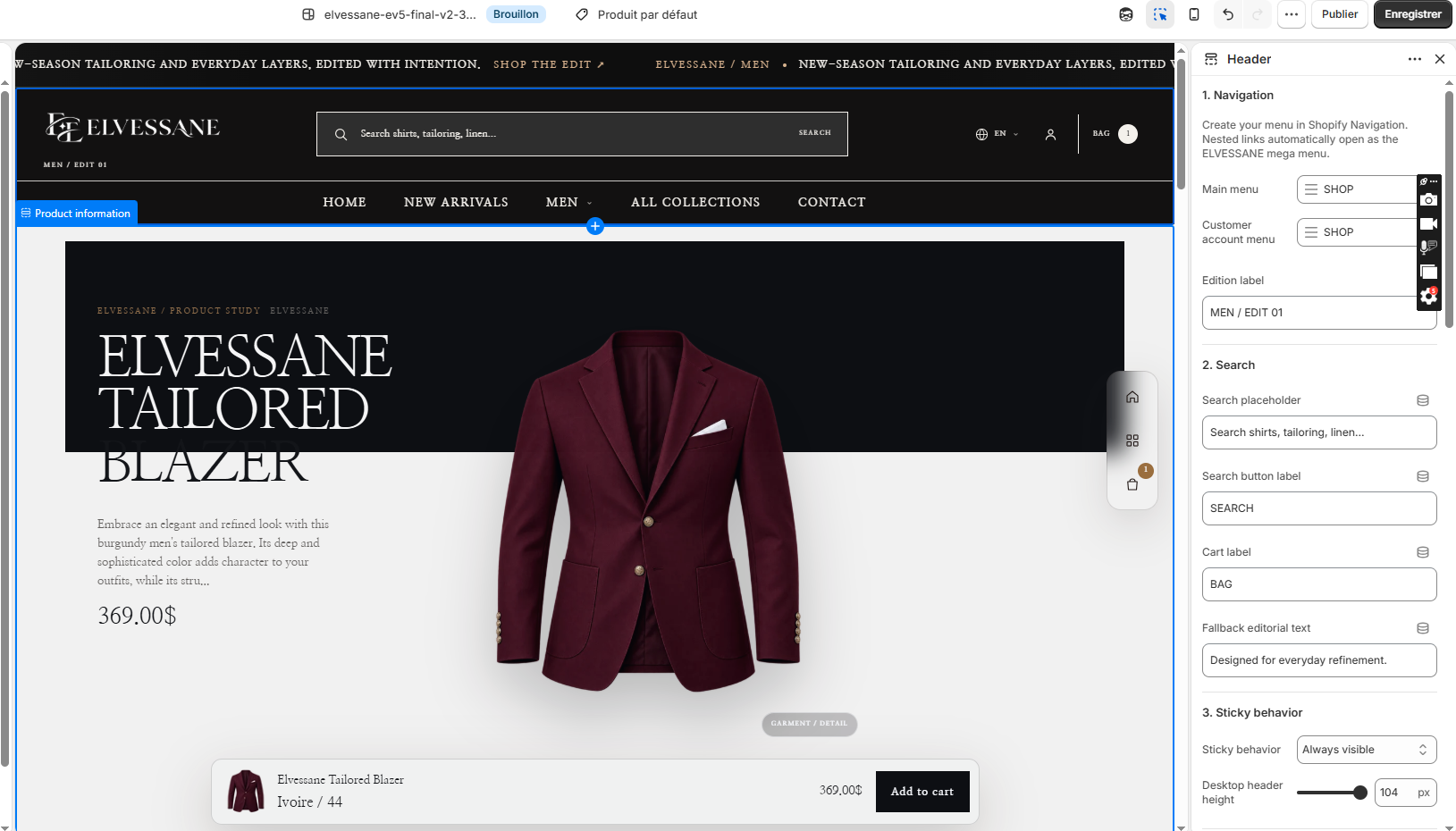1456x831 pixels.
Task: Click the Elvessane logo in header
Action: pyautogui.click(x=132, y=128)
